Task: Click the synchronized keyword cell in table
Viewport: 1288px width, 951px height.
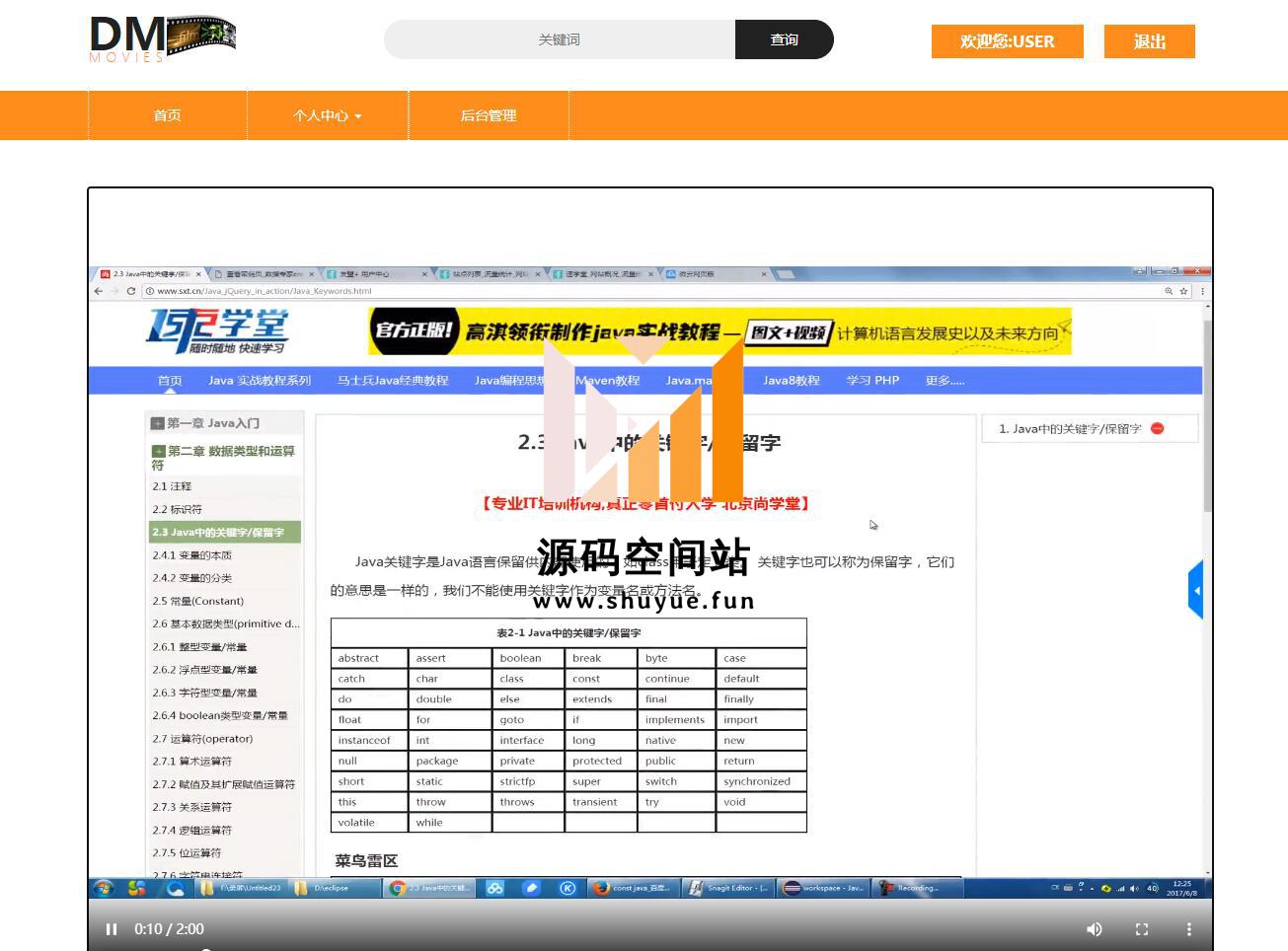Action: click(x=761, y=781)
